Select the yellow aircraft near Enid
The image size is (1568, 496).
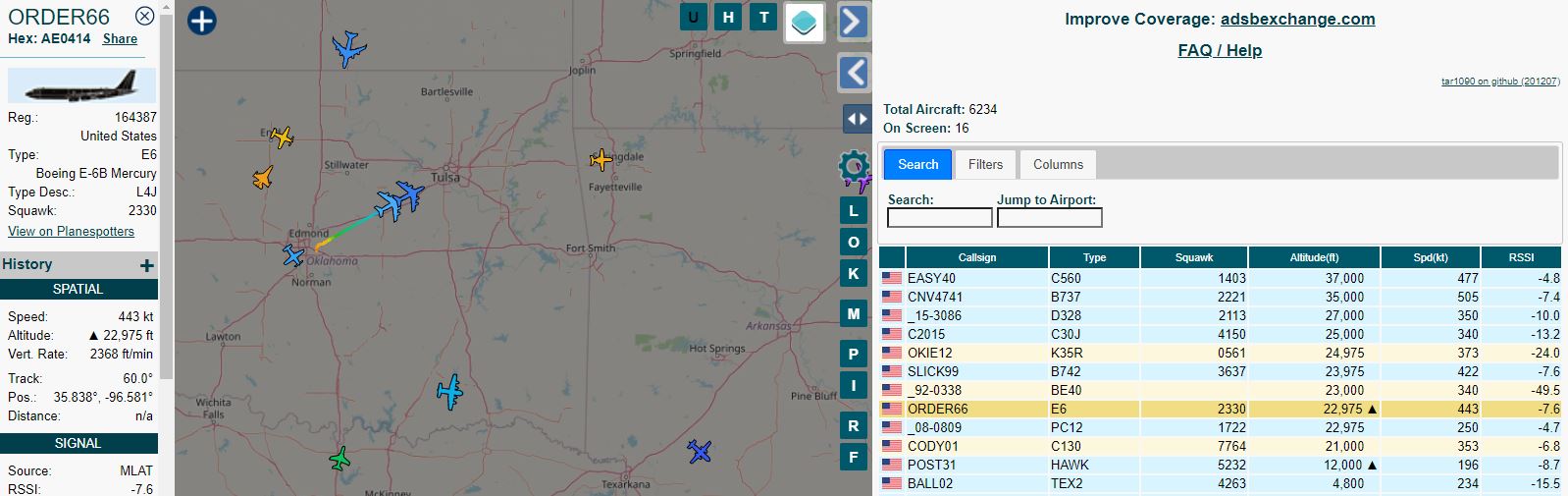[282, 137]
